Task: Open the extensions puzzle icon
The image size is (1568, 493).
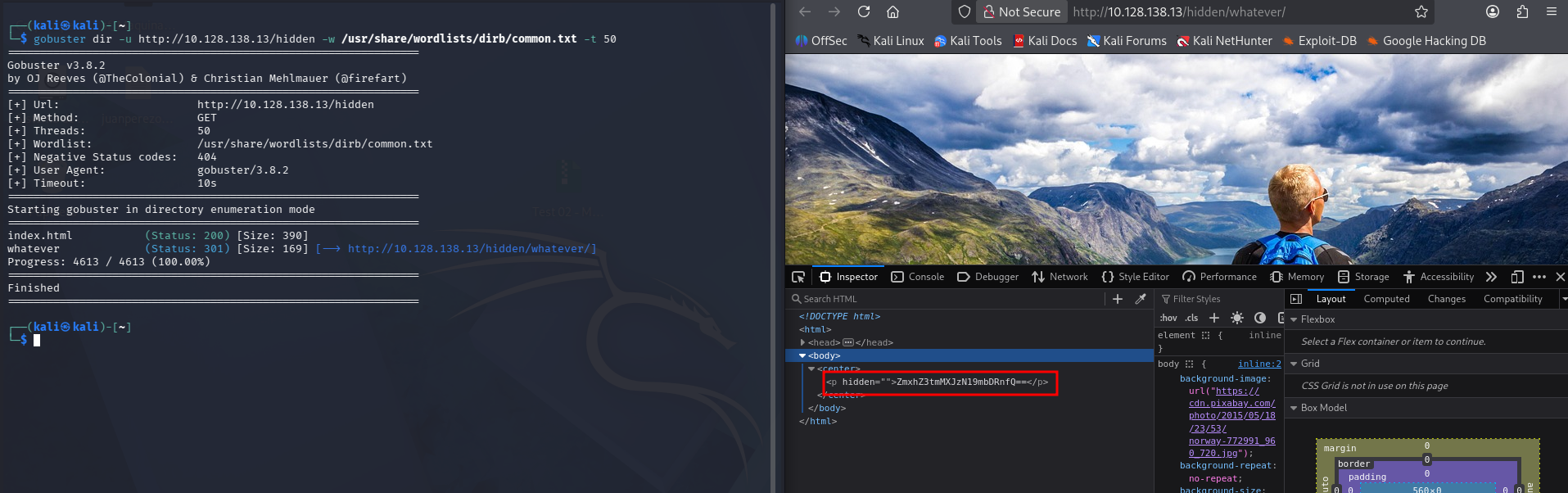Action: coord(1522,11)
